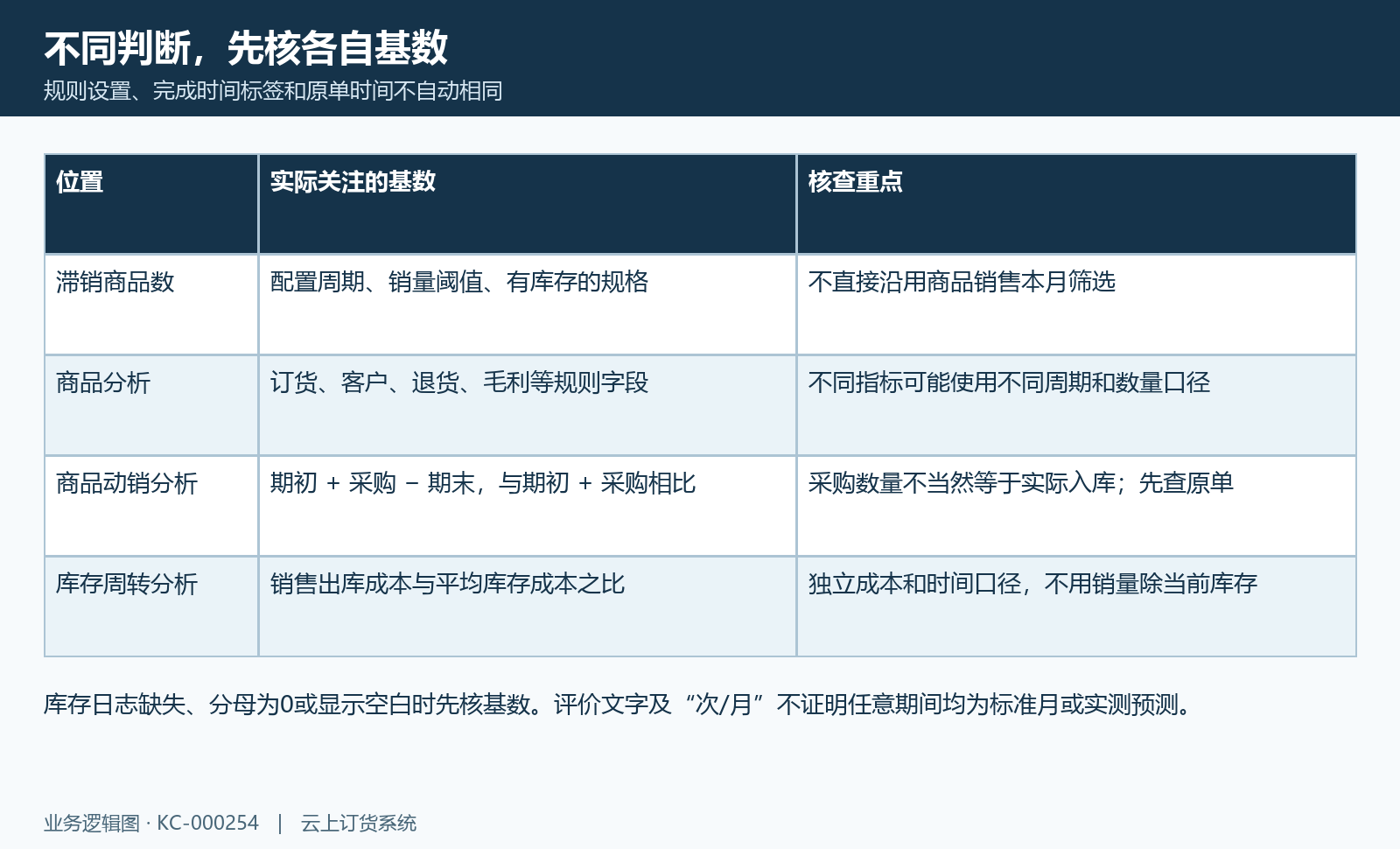Click the 库存周转分析 row label
This screenshot has width=1400, height=849.
coord(151,607)
